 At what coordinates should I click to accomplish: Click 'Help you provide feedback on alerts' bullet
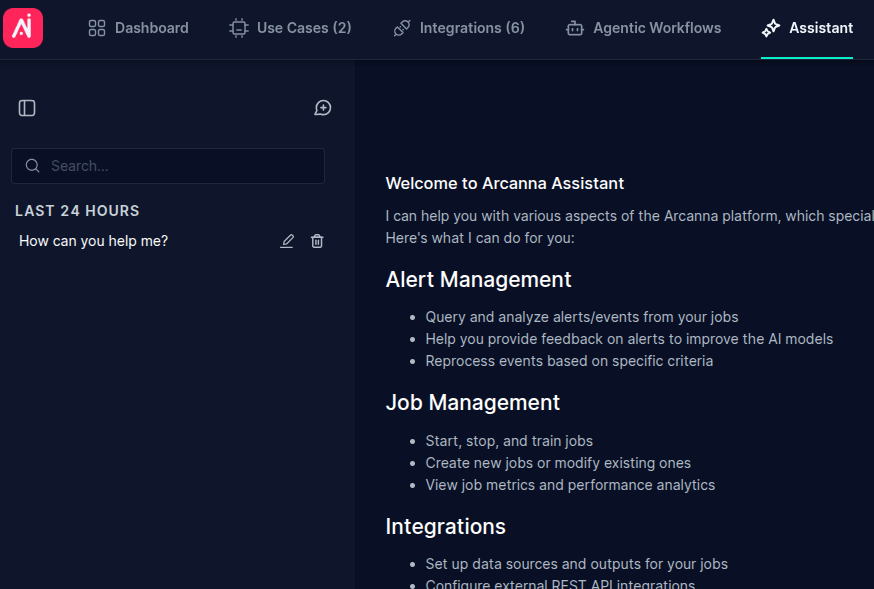click(x=629, y=339)
